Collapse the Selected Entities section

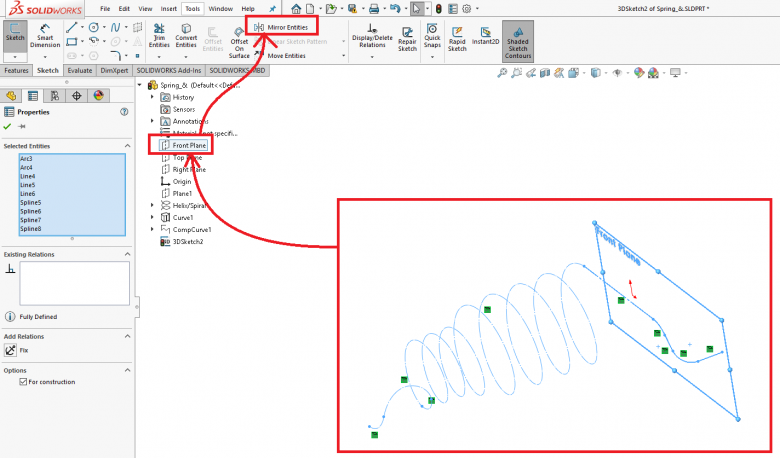[x=127, y=146]
